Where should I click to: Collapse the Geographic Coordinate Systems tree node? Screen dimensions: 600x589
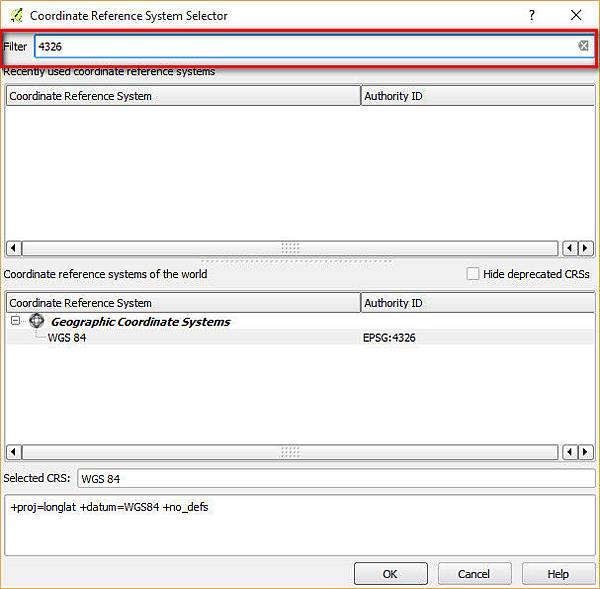coord(15,320)
